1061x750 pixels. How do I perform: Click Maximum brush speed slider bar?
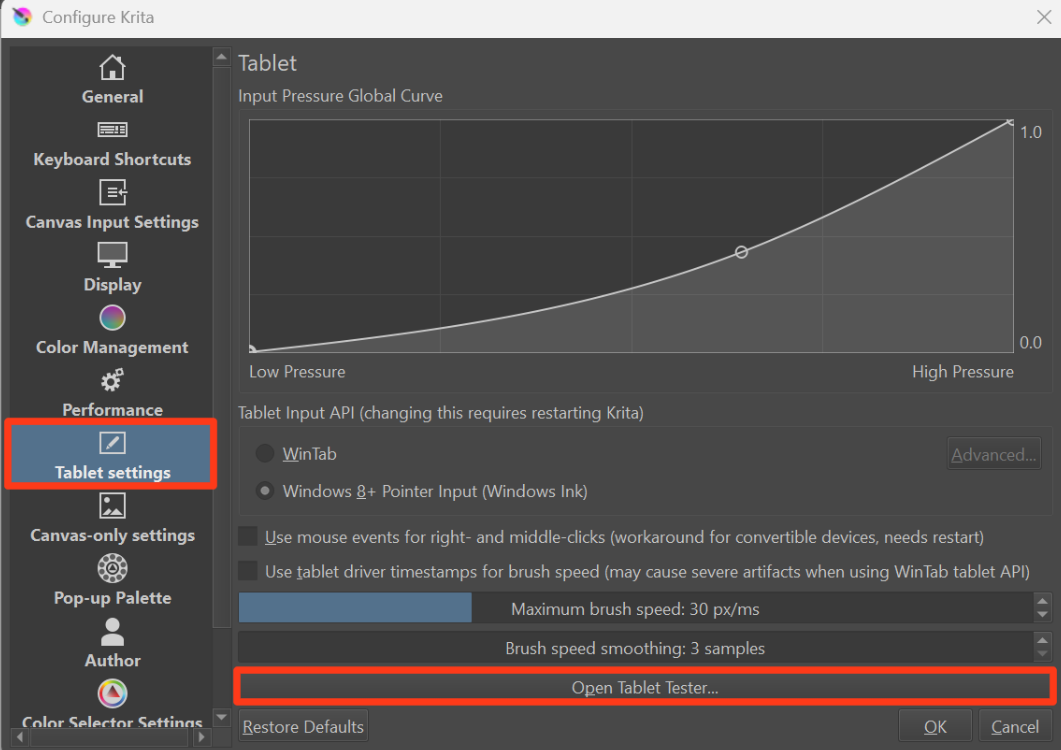click(x=635, y=609)
